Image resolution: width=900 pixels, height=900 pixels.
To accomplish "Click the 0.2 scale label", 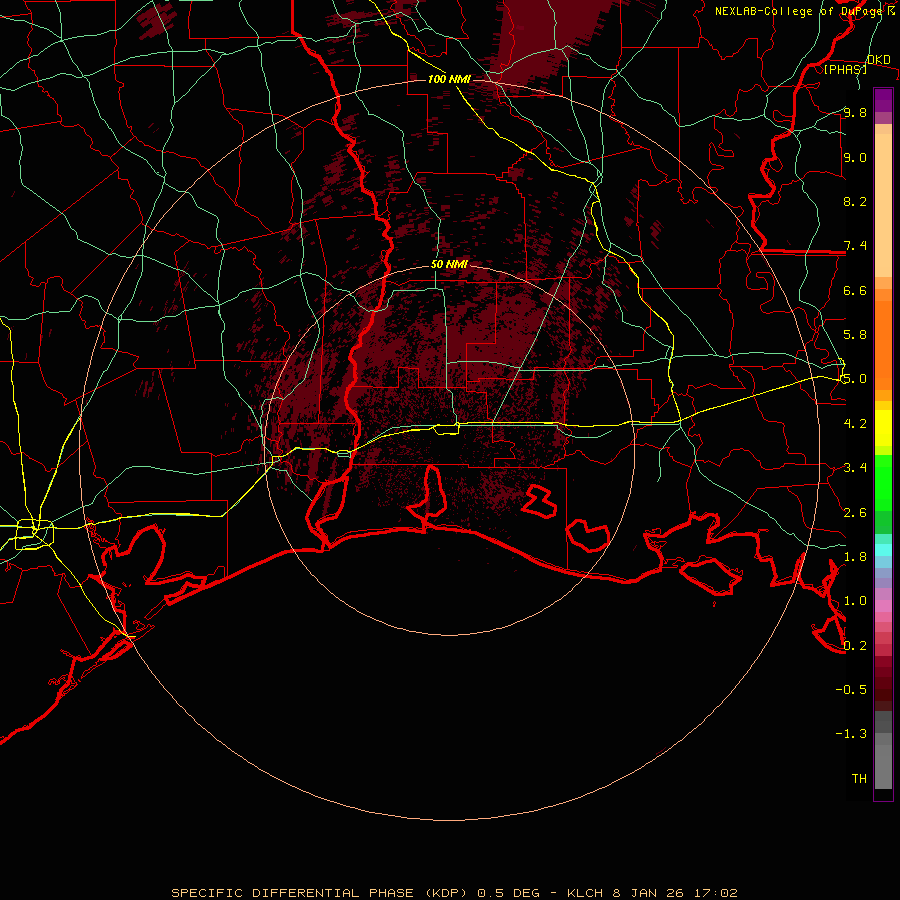I will coord(855,646).
